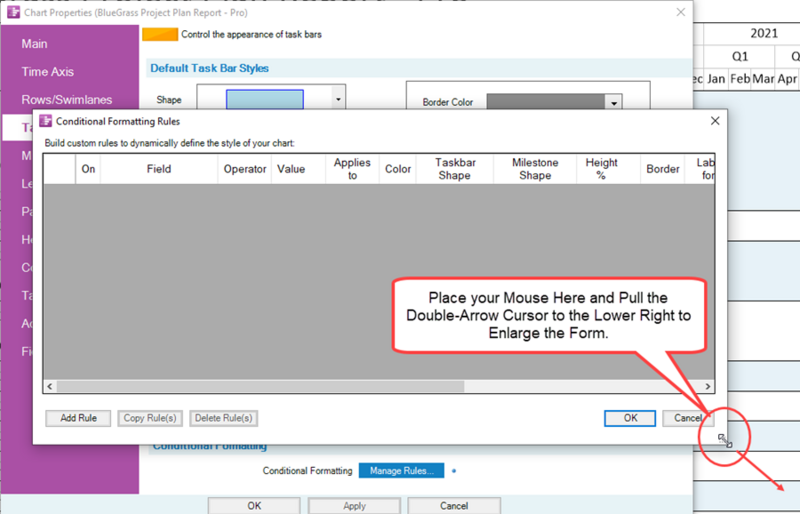Click the Taskbar Shape column header

[x=455, y=169]
